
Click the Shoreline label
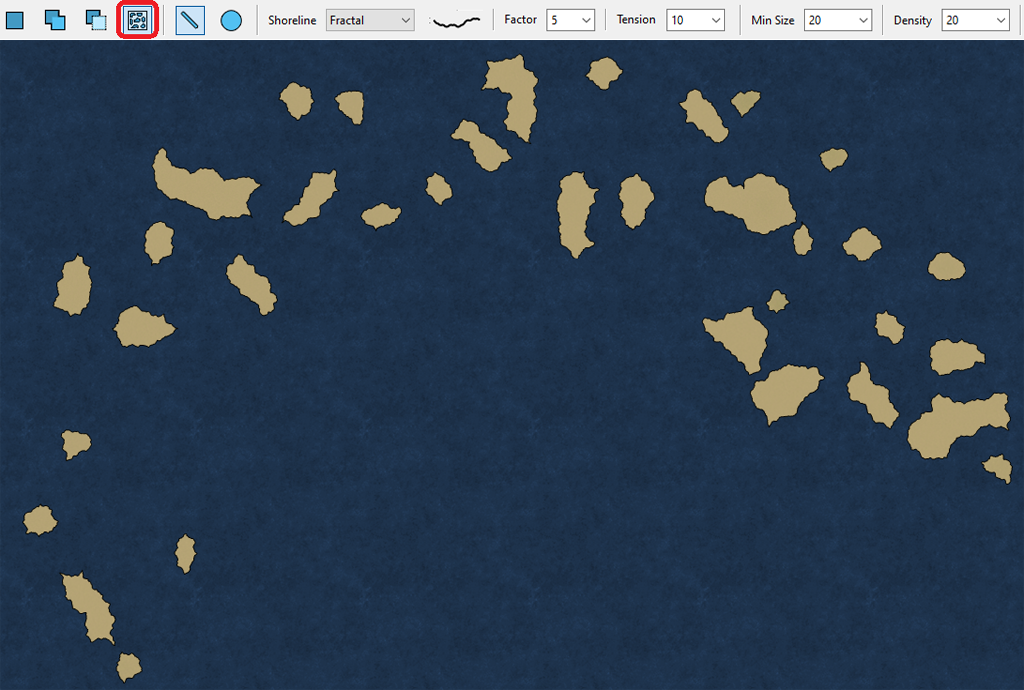tap(292, 20)
